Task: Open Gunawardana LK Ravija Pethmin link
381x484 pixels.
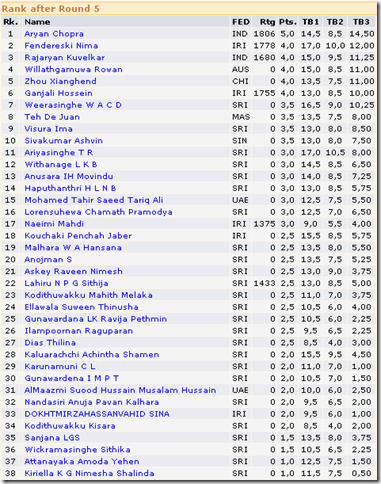Action: tap(96, 319)
